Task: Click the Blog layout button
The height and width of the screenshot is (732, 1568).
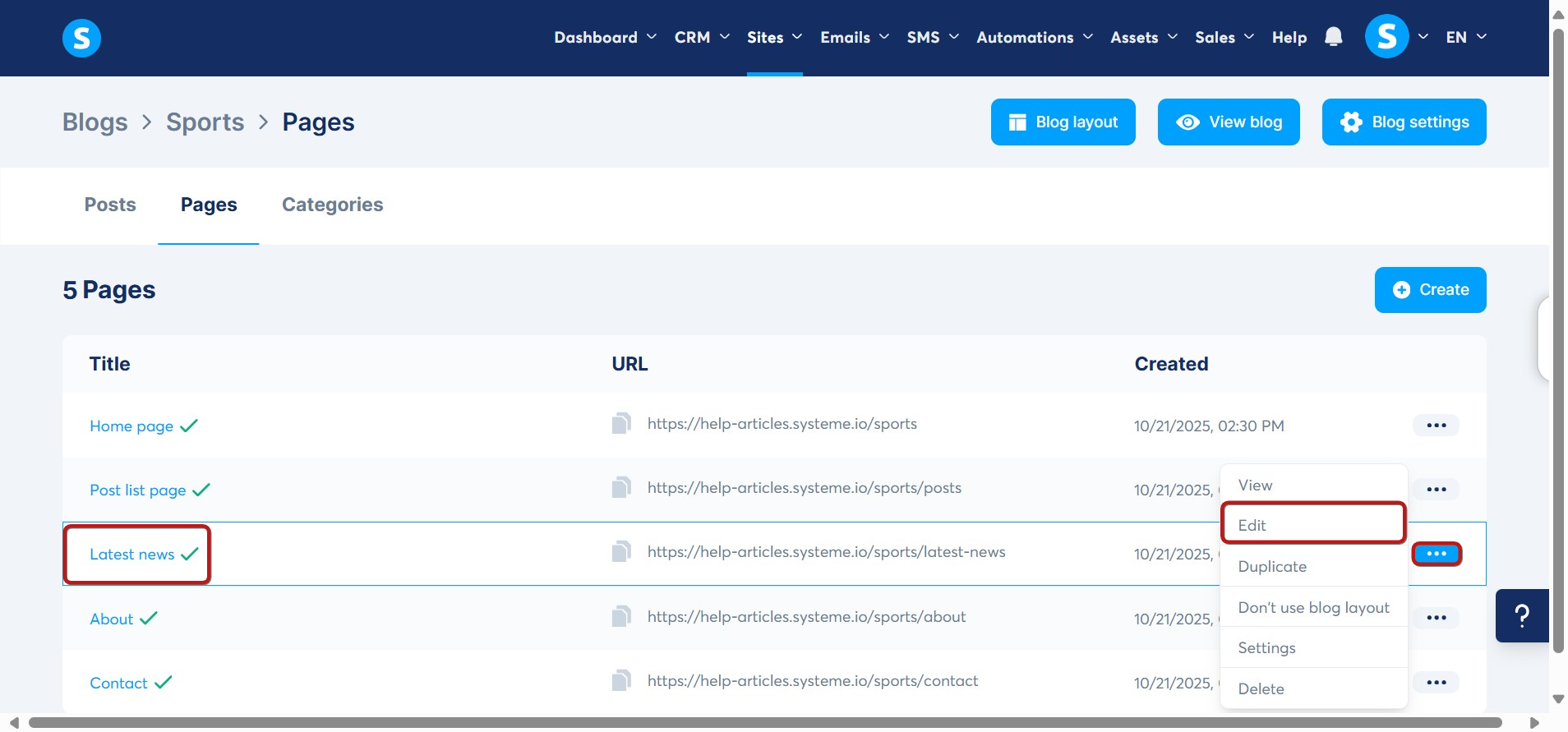Action: coord(1063,122)
